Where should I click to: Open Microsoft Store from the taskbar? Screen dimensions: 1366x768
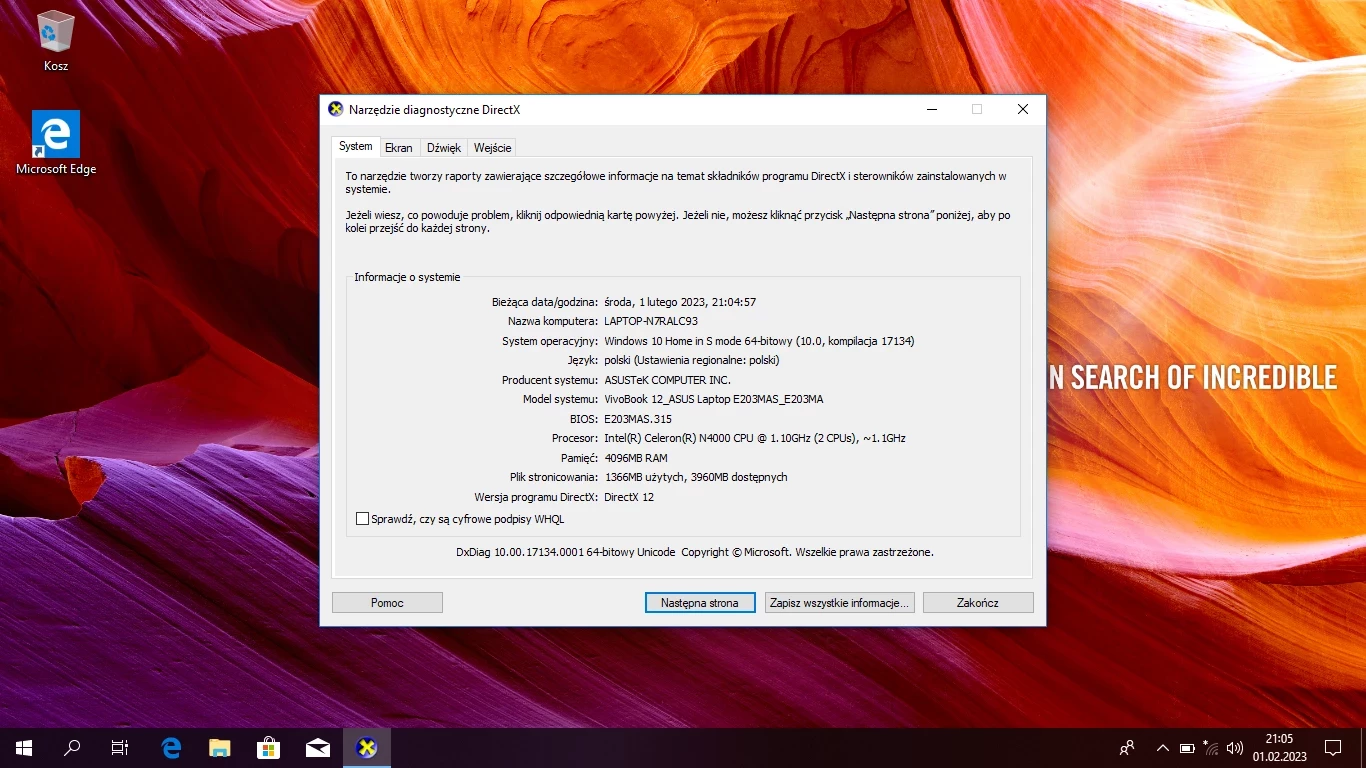[x=269, y=747]
